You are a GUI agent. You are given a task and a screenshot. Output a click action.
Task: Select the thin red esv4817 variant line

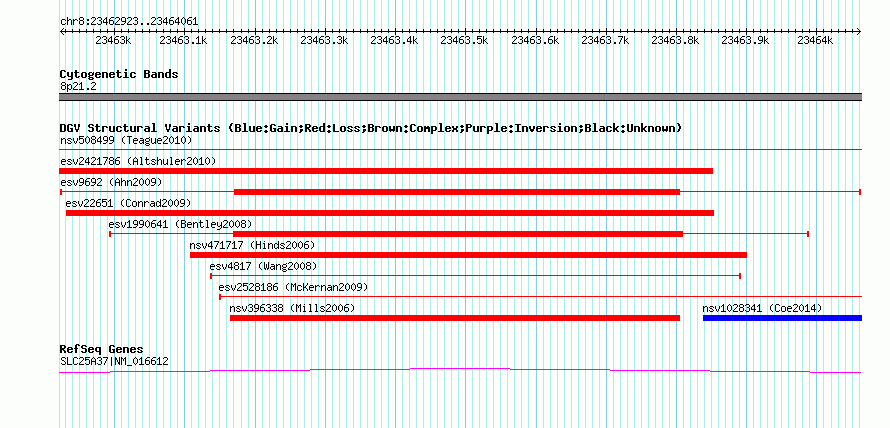click(x=476, y=276)
